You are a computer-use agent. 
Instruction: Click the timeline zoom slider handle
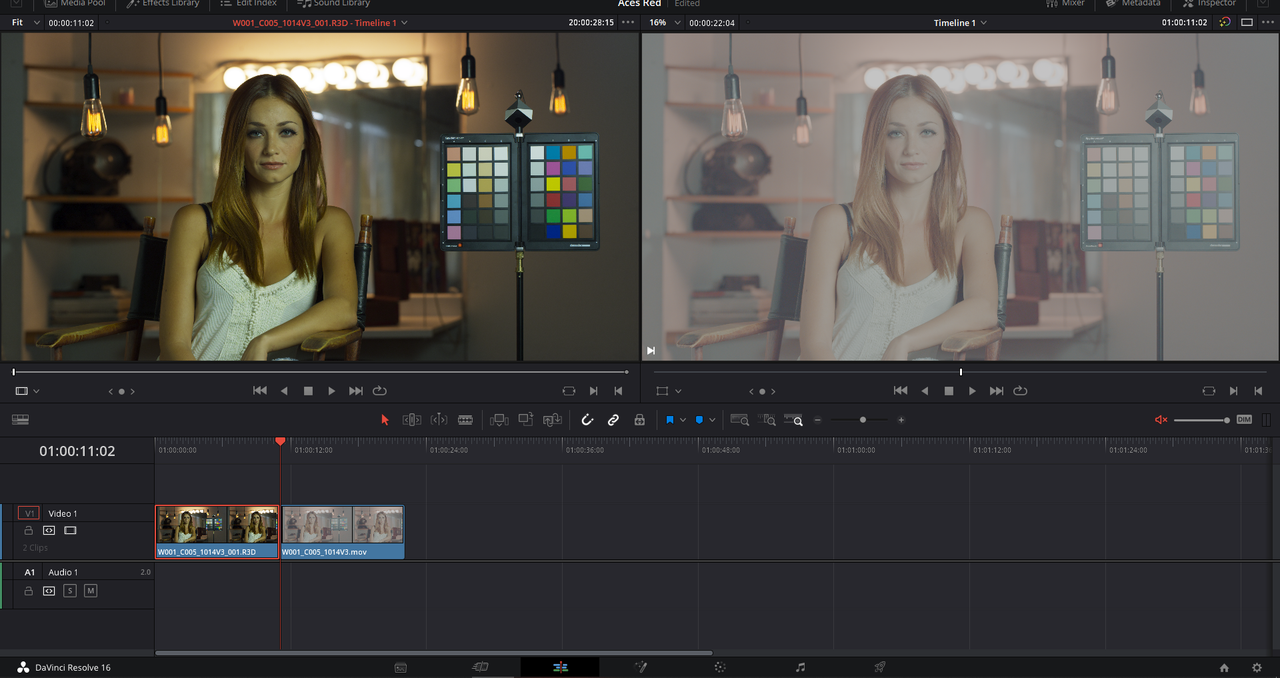(863, 420)
